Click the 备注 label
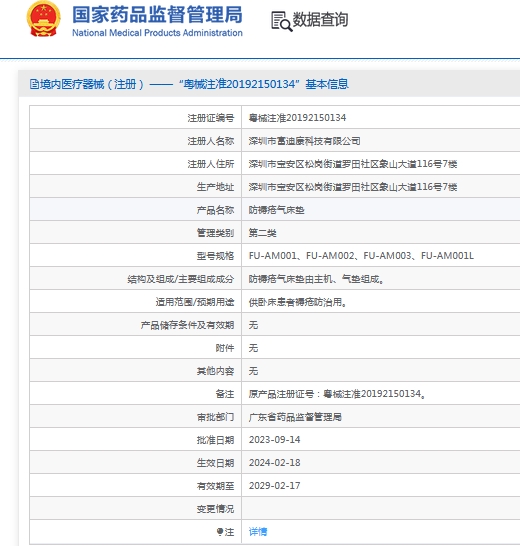 [225, 394]
